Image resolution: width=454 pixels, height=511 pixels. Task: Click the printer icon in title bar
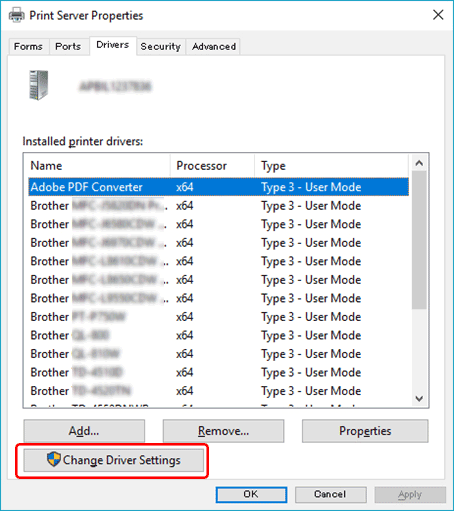click(16, 15)
